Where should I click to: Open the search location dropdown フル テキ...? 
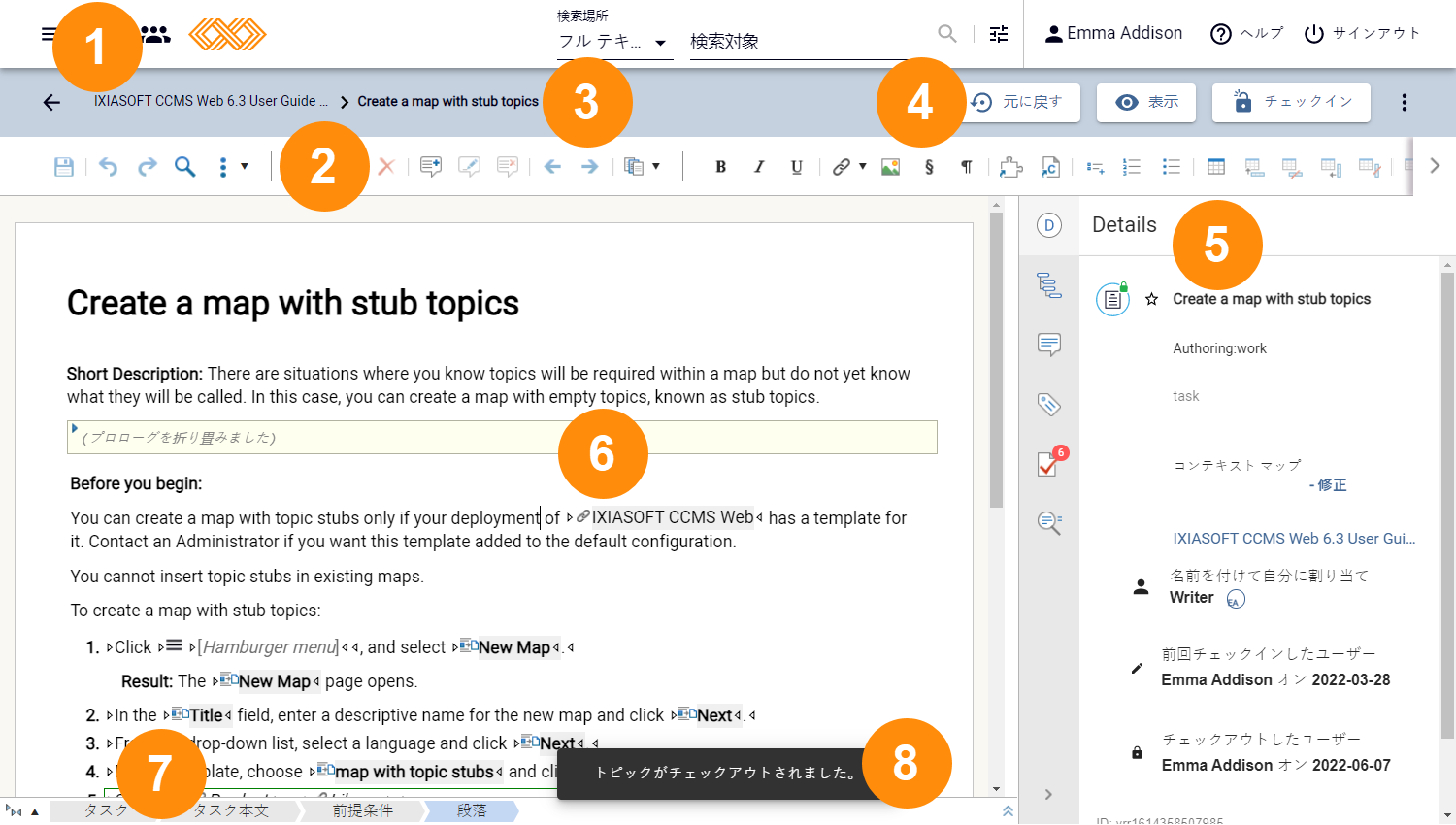[x=614, y=42]
